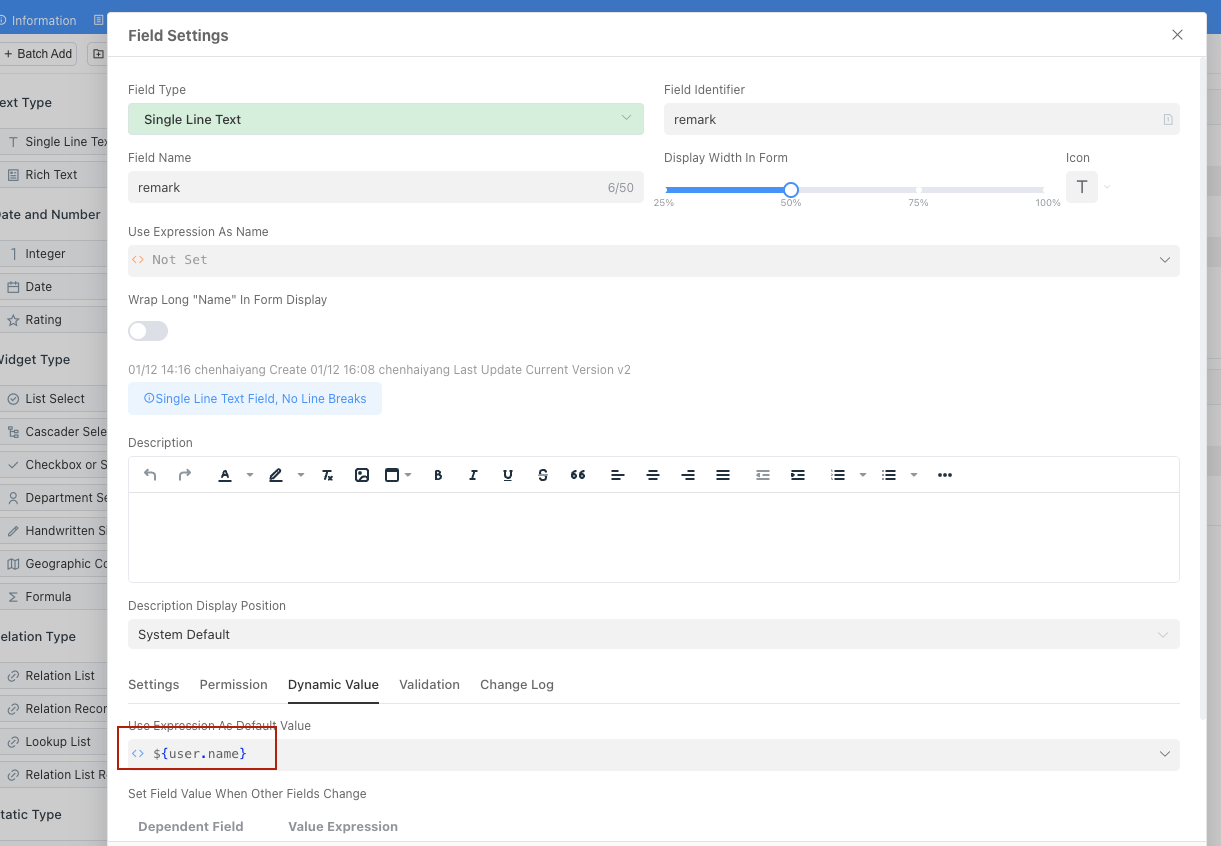
Task: Insert a blockquote in the Description editor
Action: [x=578, y=475]
